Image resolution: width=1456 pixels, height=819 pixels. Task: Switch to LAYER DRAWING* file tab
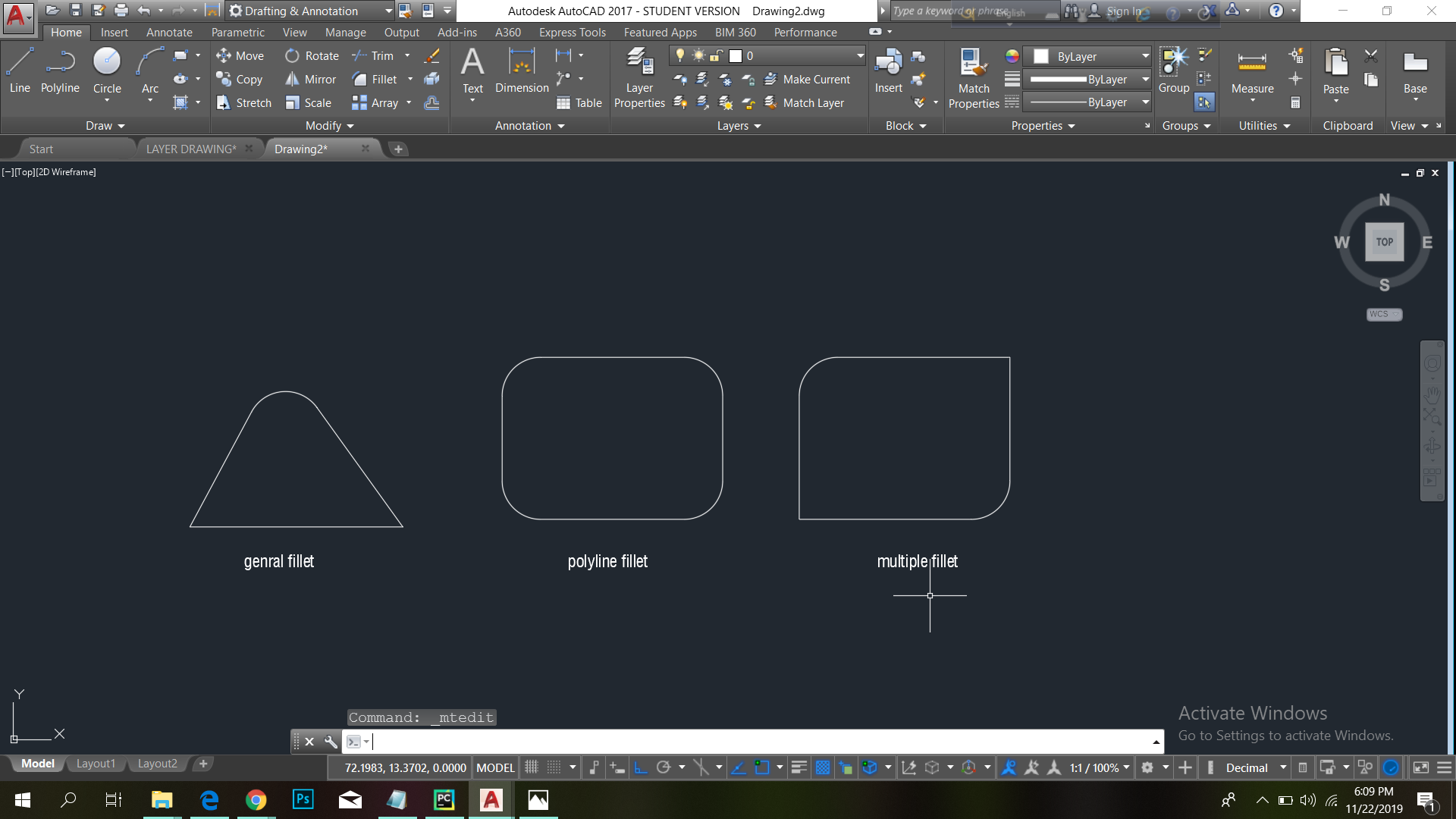pyautogui.click(x=191, y=149)
